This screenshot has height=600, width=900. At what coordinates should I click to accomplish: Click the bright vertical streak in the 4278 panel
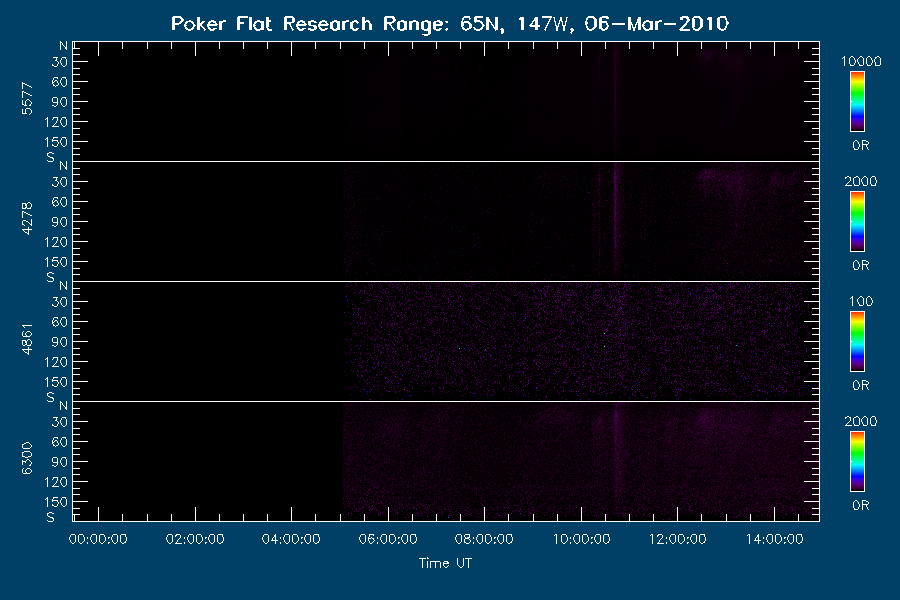(616, 218)
